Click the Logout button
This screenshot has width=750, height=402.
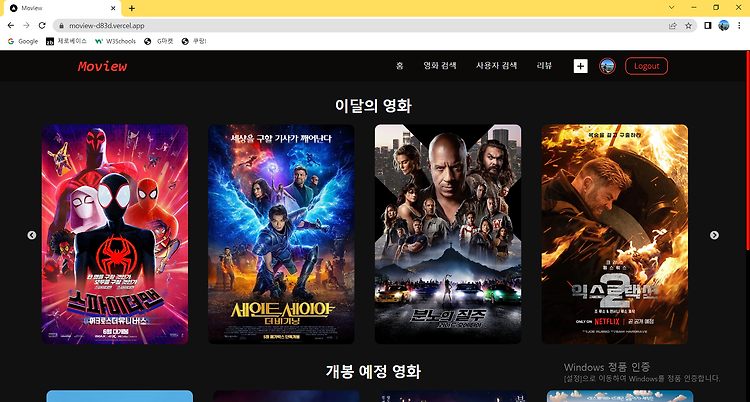[646, 66]
